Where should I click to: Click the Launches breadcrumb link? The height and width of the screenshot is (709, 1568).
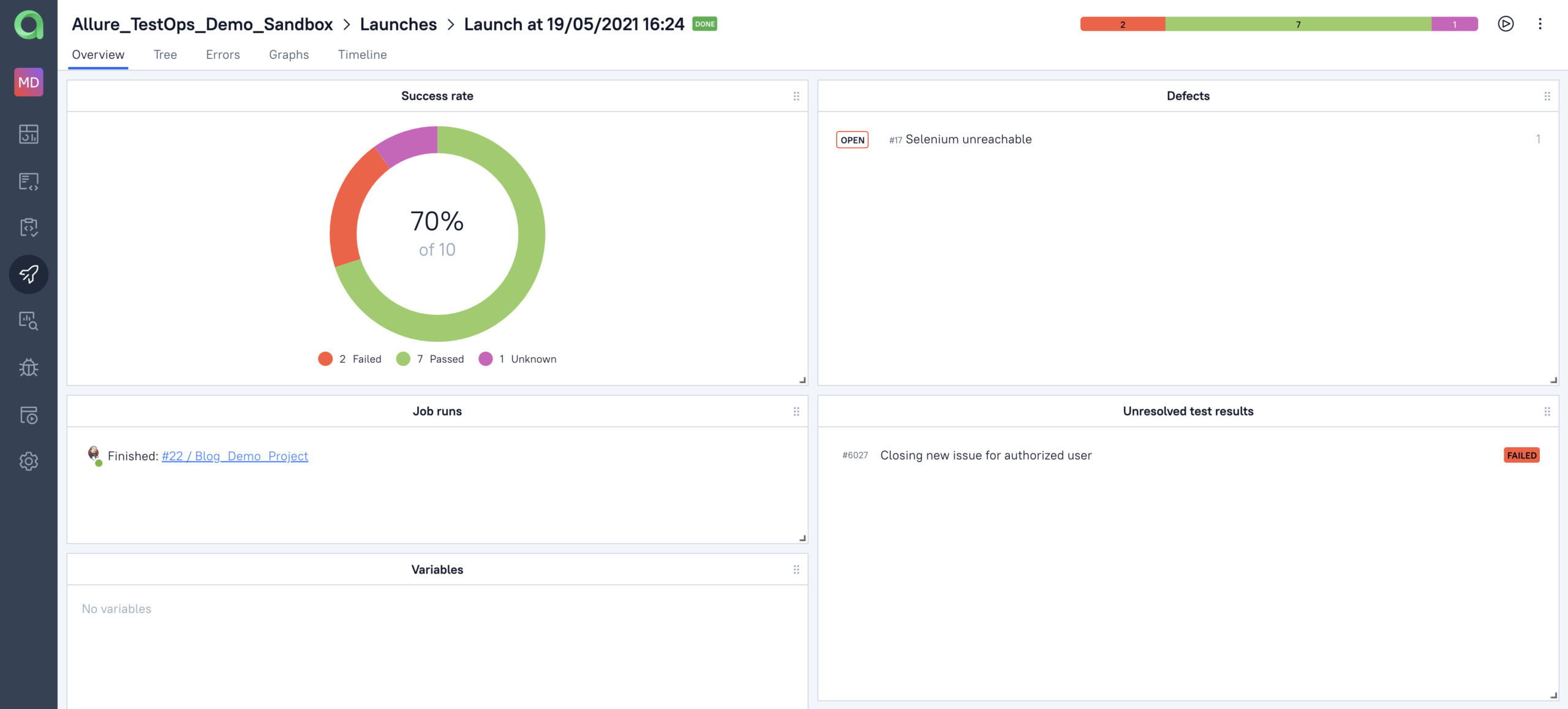pyautogui.click(x=398, y=24)
